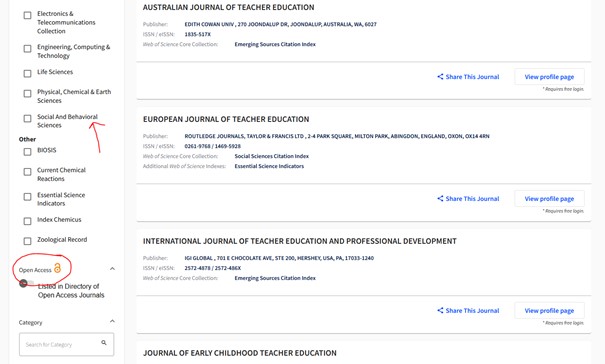The height and width of the screenshot is (364, 605).
Task: Toggle Listed in Directory of Open Access Journals
Action: (x=27, y=283)
